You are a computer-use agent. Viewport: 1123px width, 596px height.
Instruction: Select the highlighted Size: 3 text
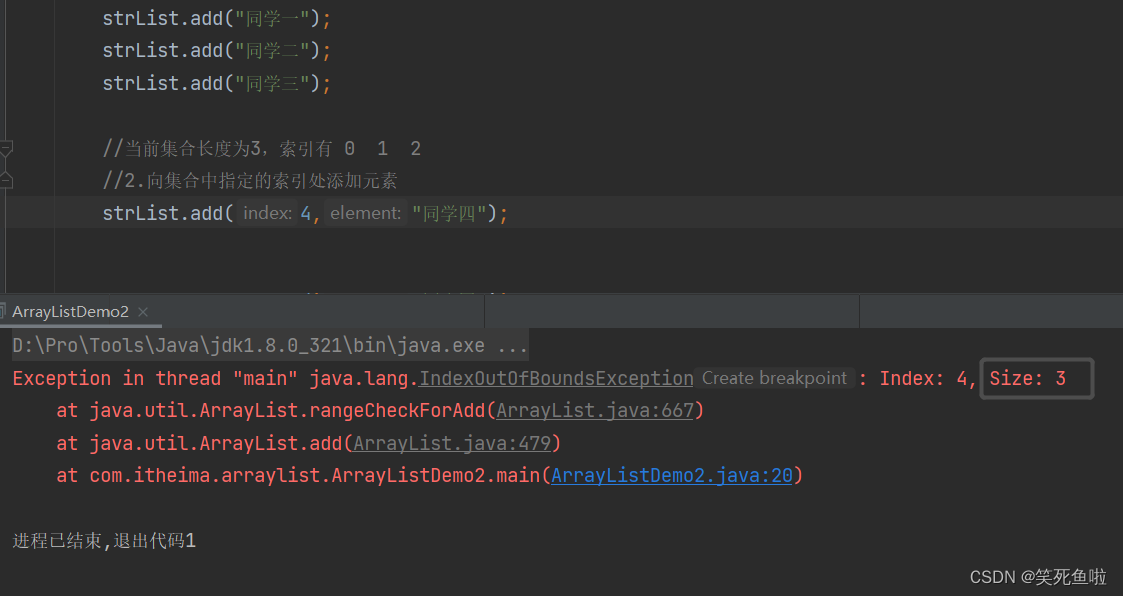1035,378
